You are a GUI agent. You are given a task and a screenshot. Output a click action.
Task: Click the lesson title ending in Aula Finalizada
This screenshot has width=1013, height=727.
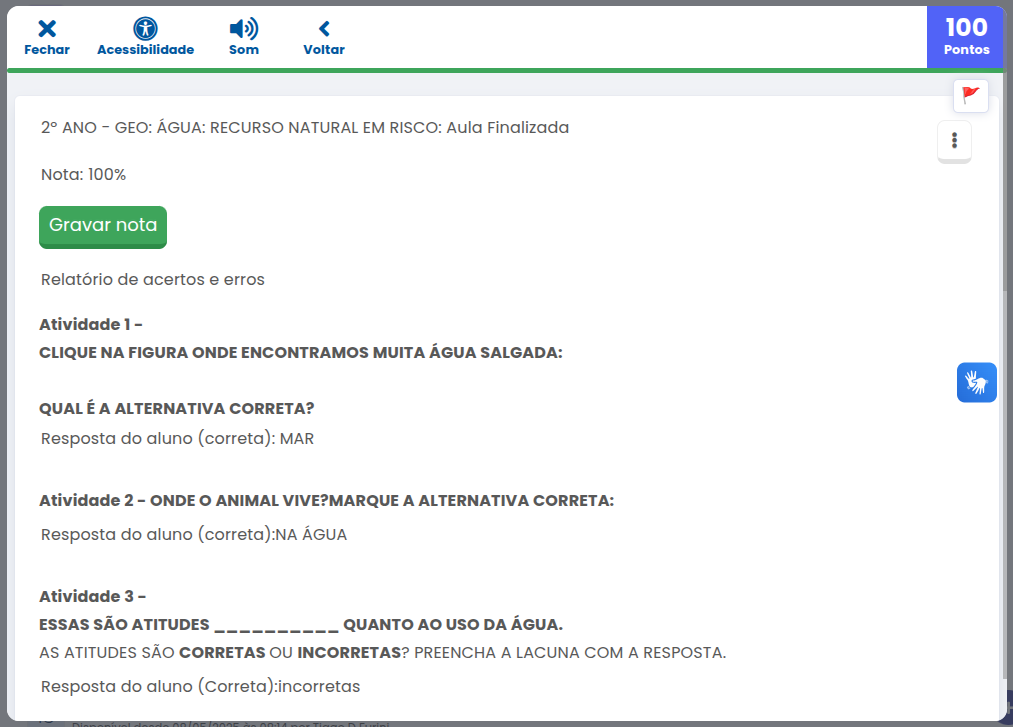[x=305, y=128]
